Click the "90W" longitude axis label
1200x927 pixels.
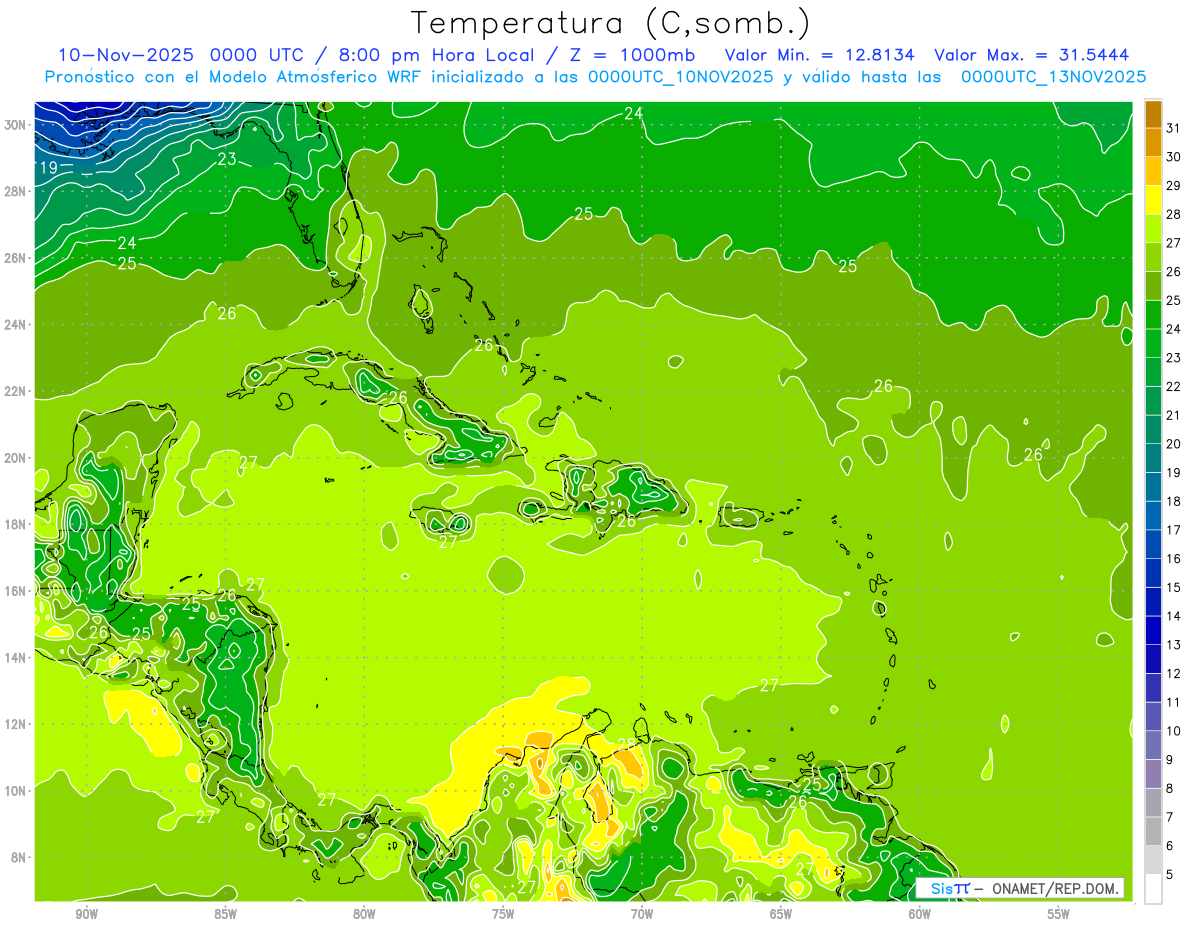click(86, 914)
